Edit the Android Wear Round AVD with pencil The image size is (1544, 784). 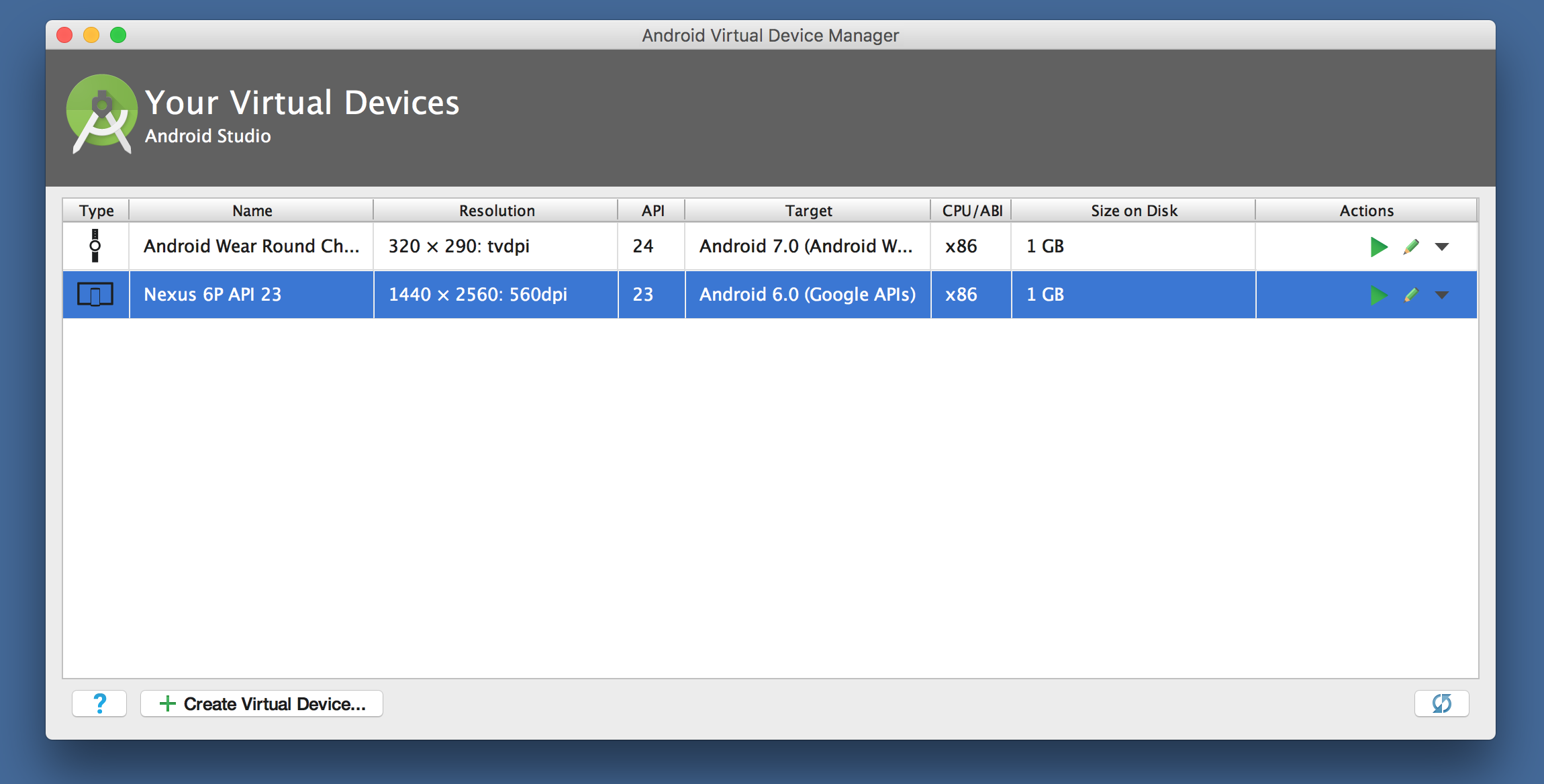pos(1411,247)
